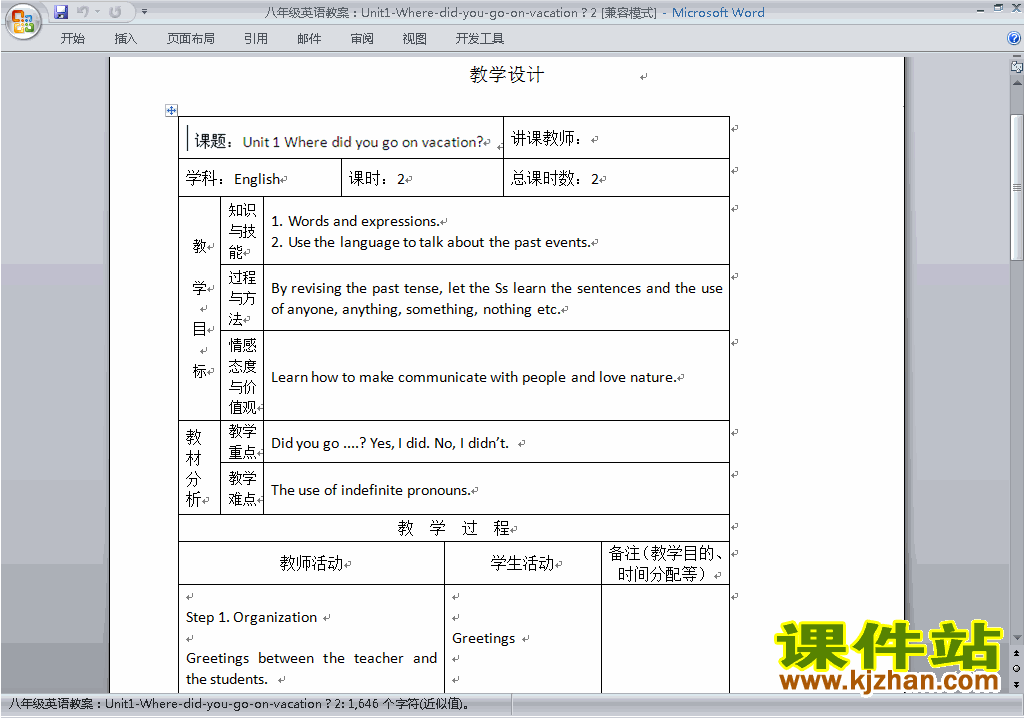Open the round Office button menu
The image size is (1024, 718).
tap(23, 21)
